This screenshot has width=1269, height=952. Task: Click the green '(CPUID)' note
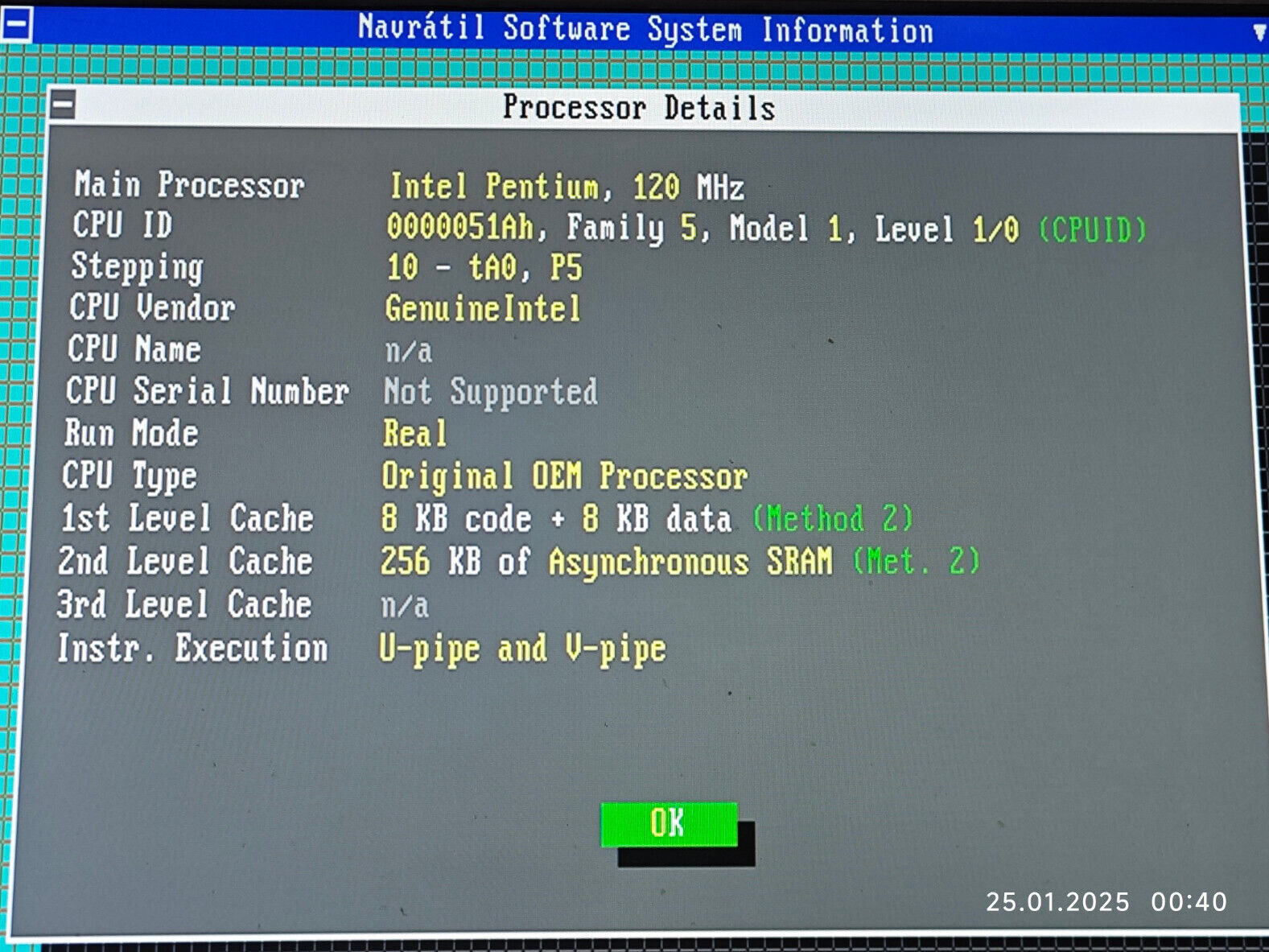[1092, 230]
